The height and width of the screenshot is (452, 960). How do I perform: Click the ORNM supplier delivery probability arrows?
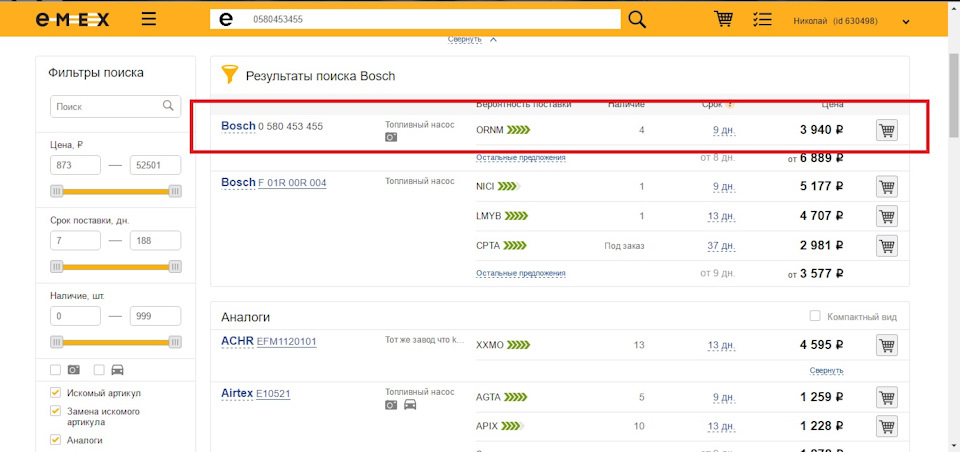518,130
